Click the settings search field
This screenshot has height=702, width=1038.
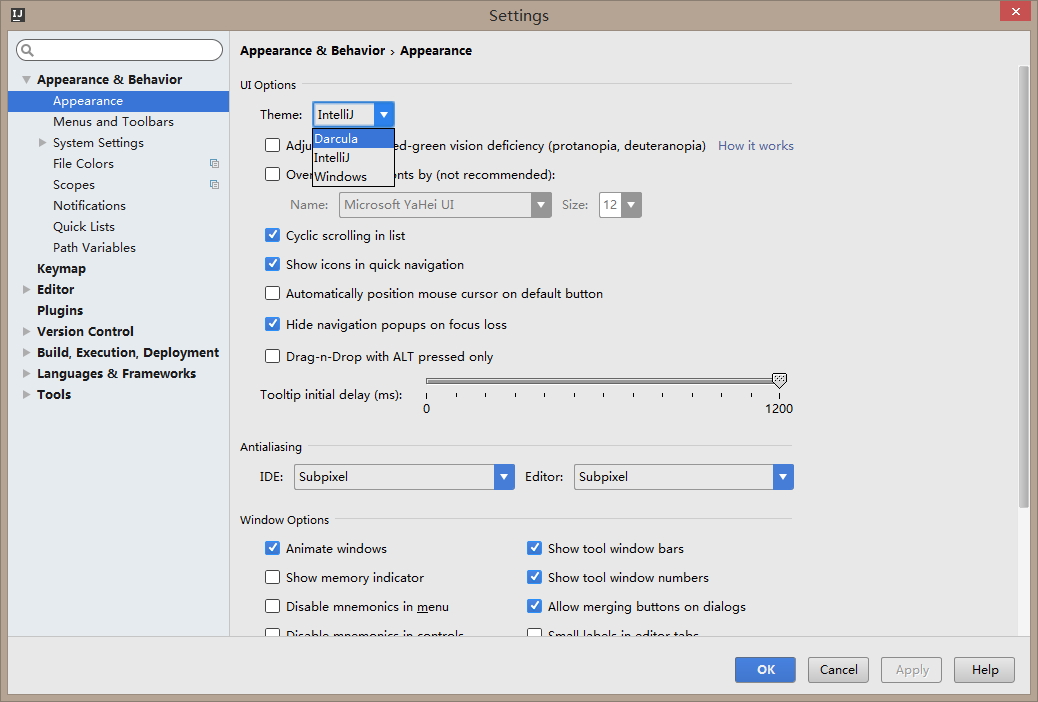(120, 50)
